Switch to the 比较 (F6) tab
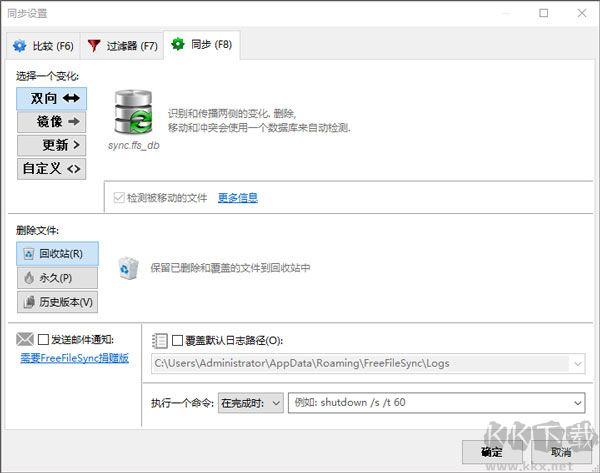Screen dimensions: 600x473 point(43,46)
